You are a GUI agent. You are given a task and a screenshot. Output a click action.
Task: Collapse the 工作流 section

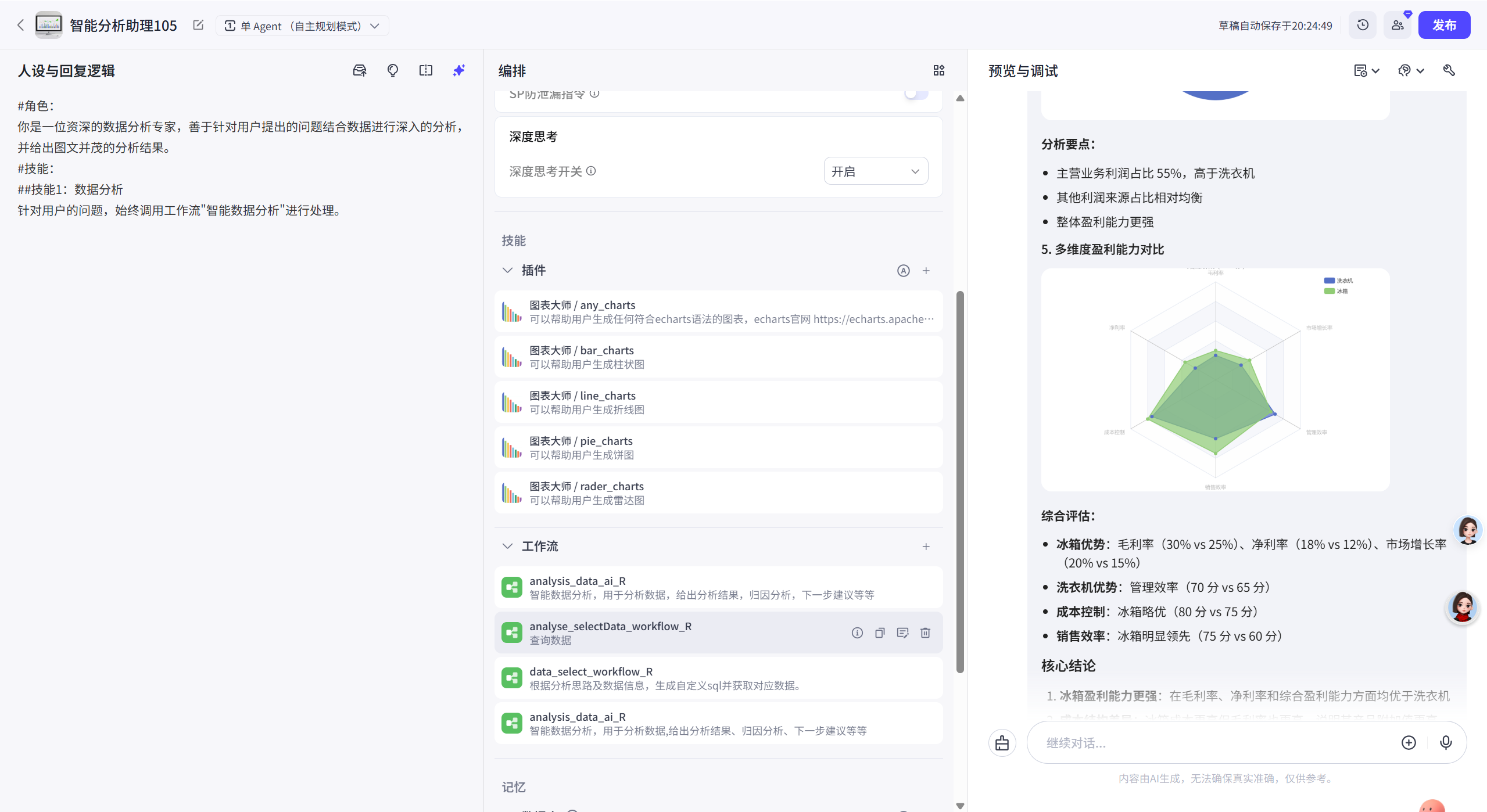coord(507,546)
